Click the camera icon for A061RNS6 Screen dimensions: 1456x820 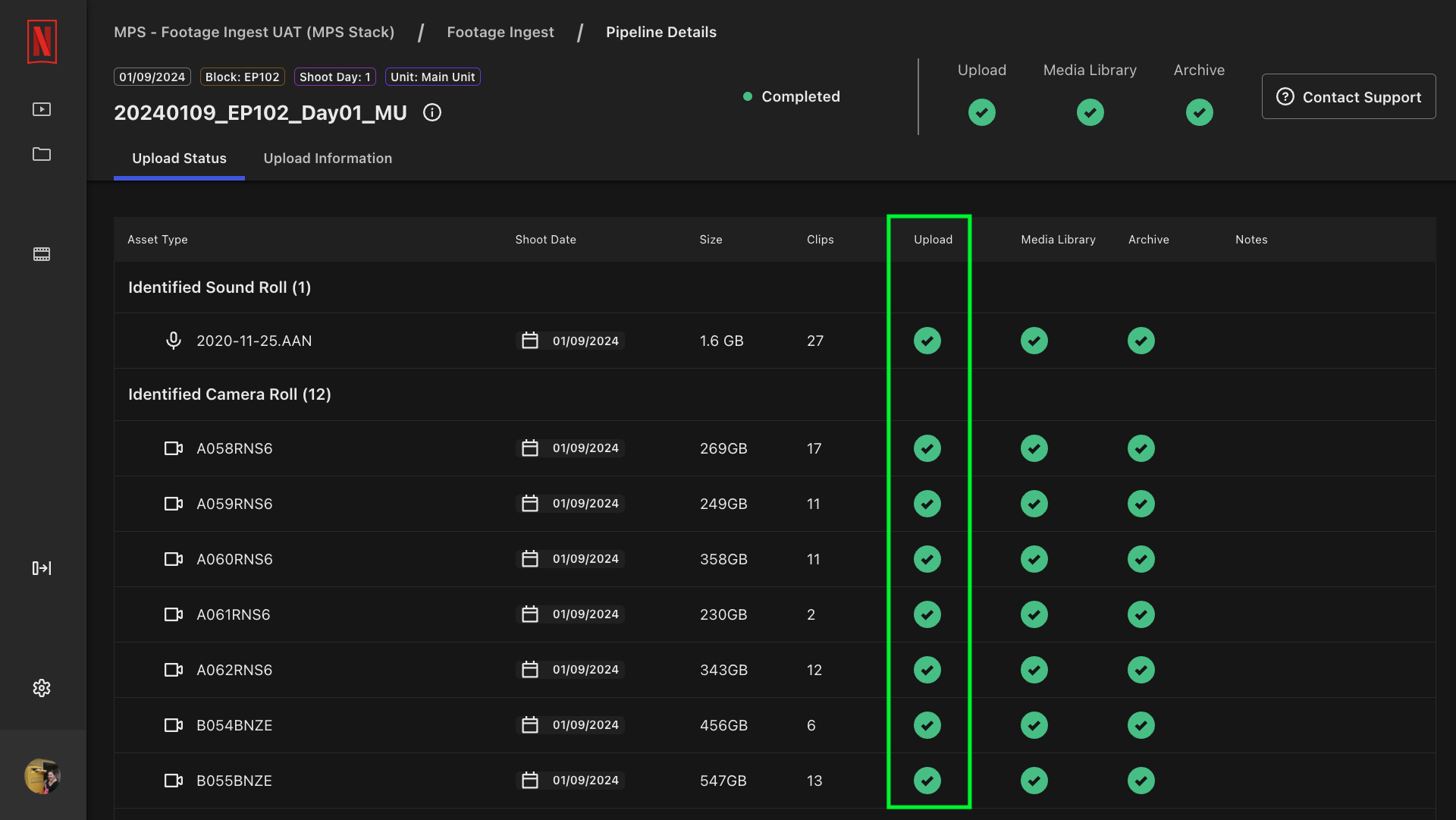(x=174, y=614)
